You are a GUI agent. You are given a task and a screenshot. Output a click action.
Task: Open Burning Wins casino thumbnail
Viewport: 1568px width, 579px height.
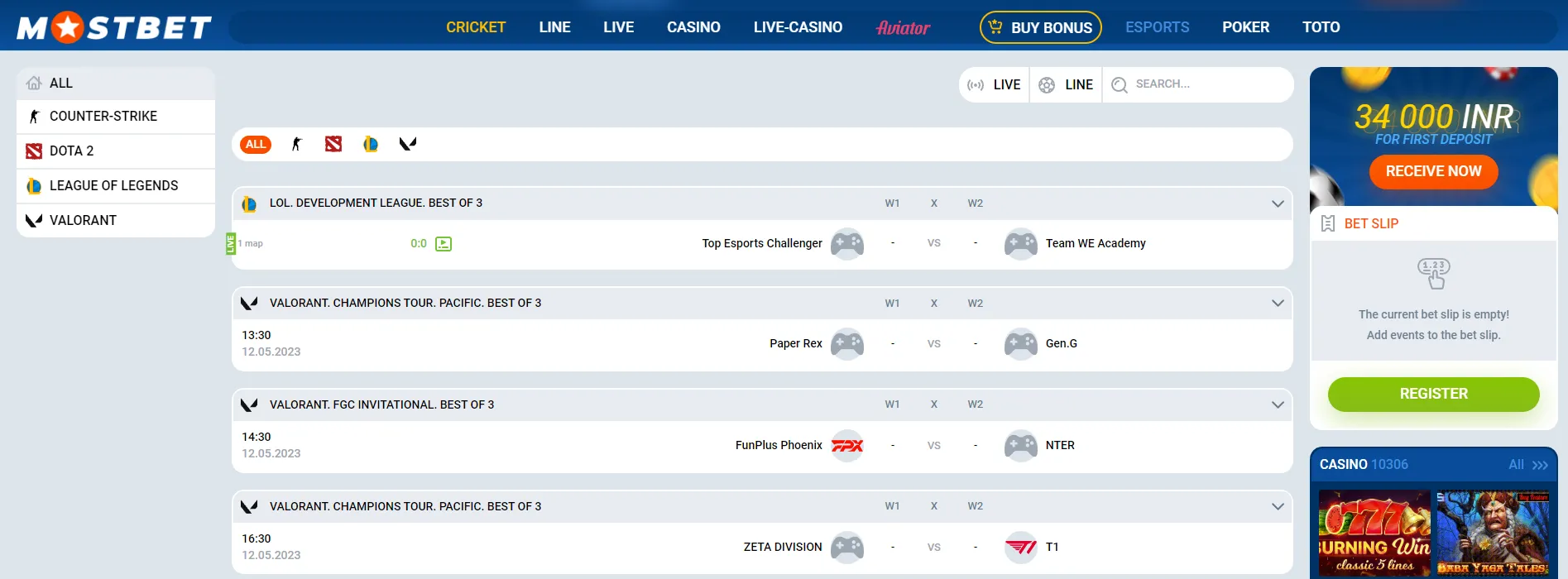click(1374, 534)
